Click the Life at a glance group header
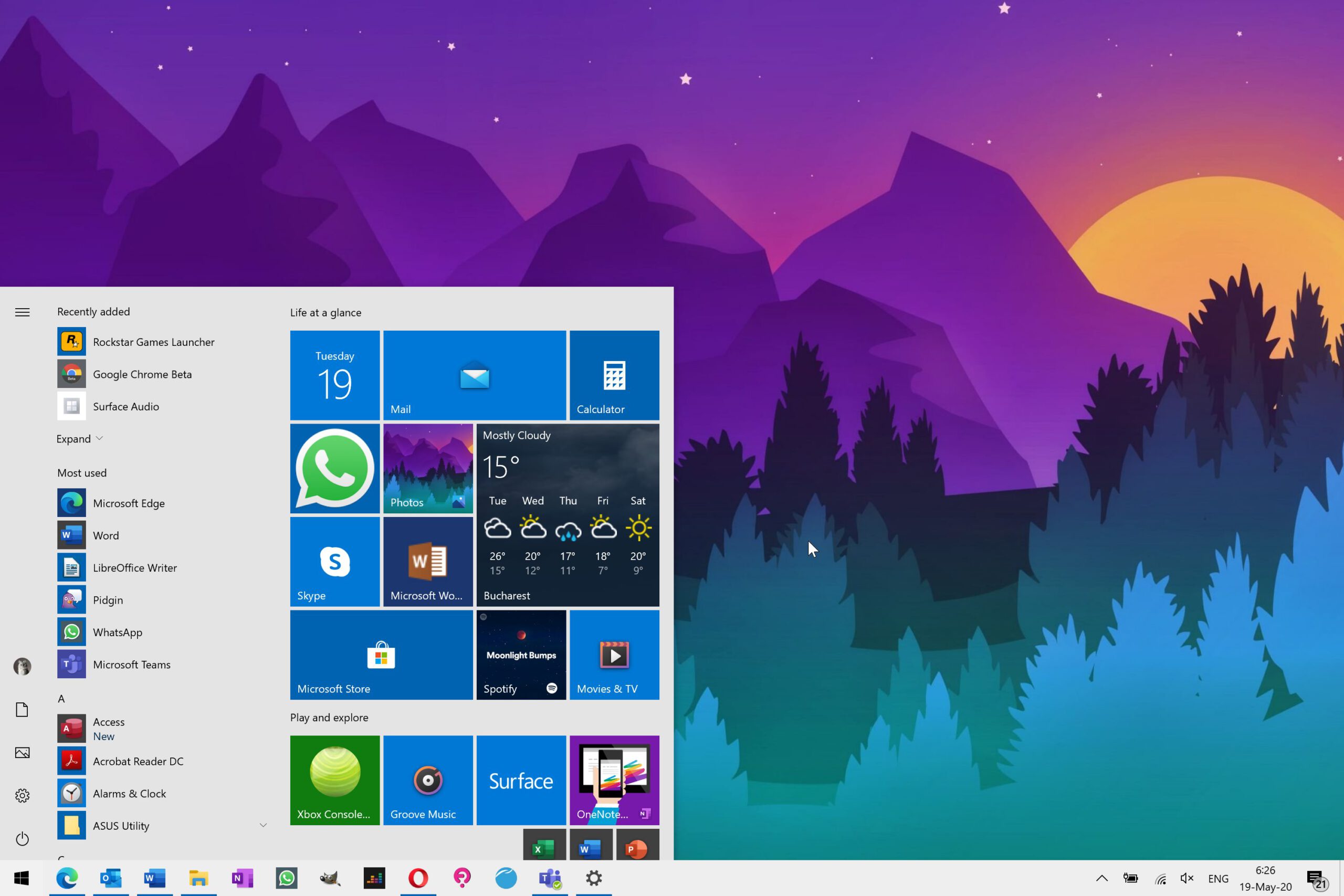 point(325,312)
